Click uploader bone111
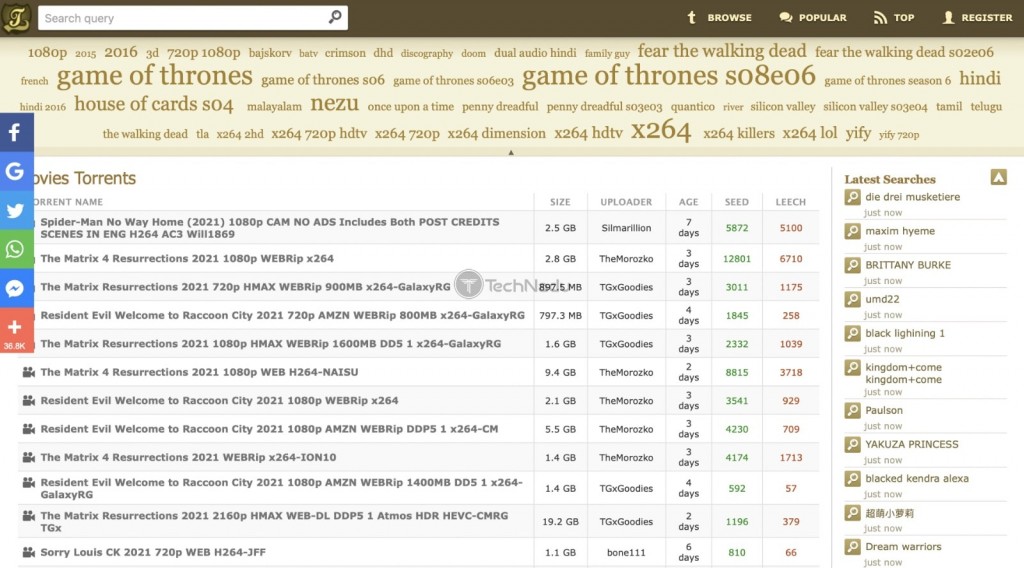 tap(626, 552)
